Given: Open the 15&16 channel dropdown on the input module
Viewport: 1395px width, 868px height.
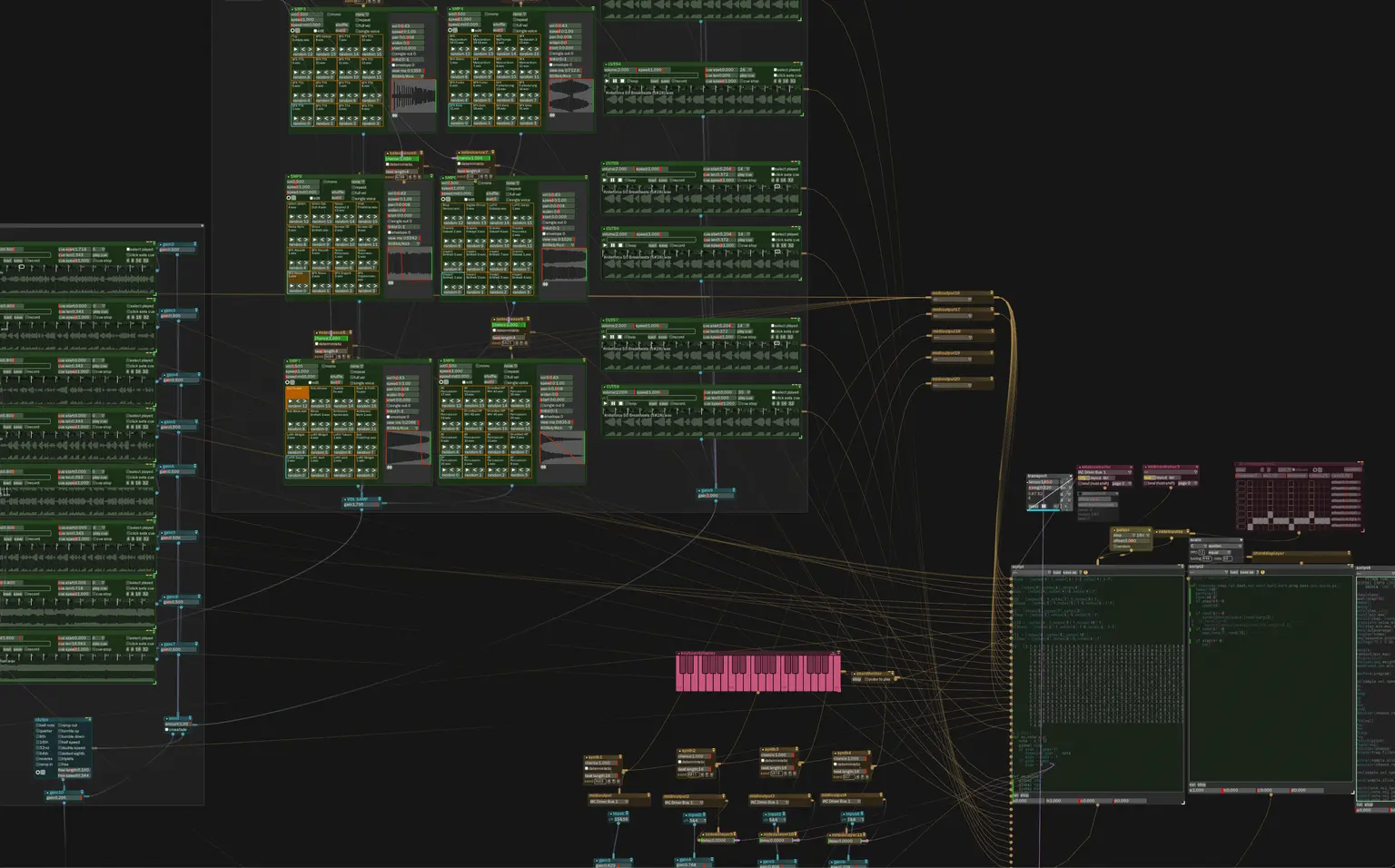Looking at the screenshot, I should [x=619, y=819].
